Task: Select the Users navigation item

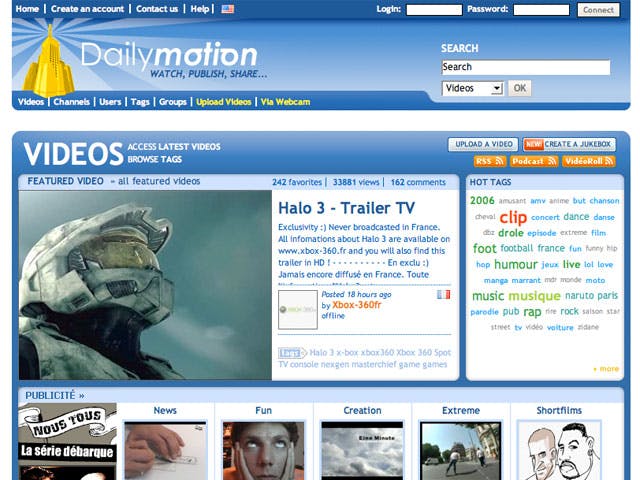Action: [x=110, y=102]
